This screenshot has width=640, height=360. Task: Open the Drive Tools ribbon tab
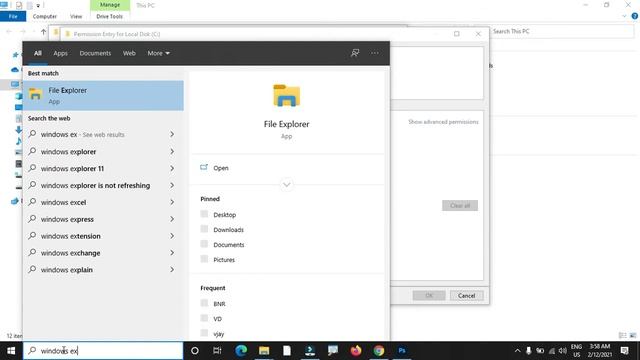(109, 16)
